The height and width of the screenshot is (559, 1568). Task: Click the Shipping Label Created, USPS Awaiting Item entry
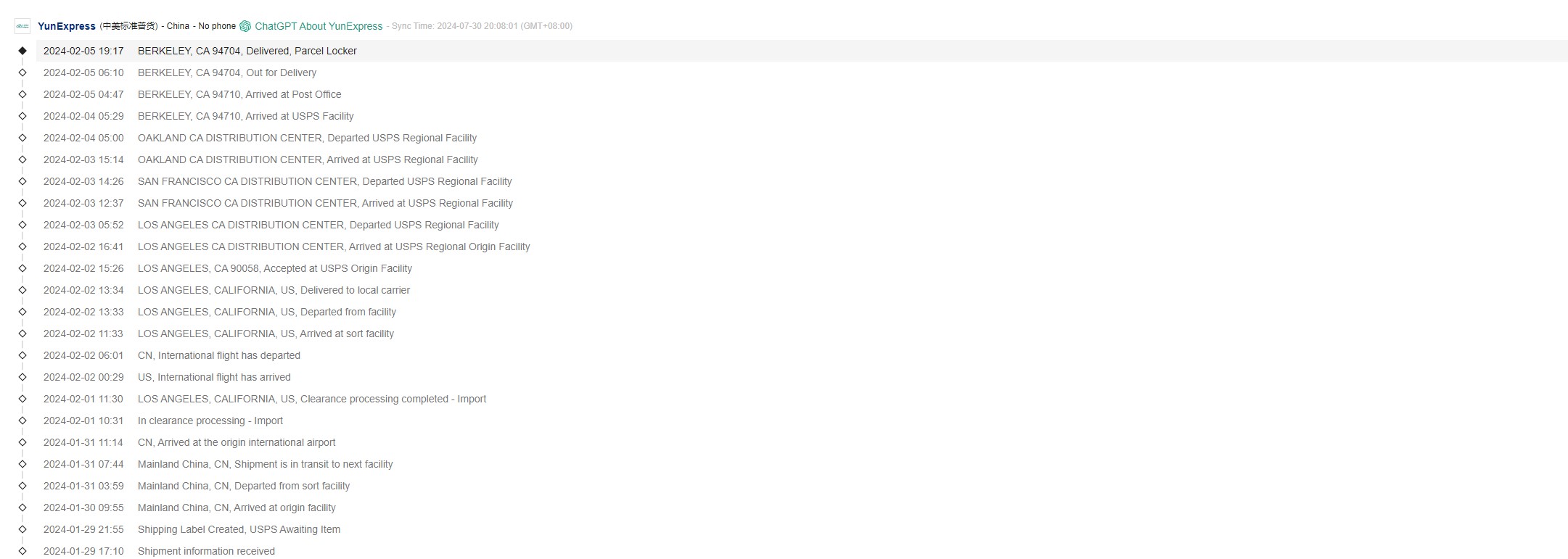239,529
